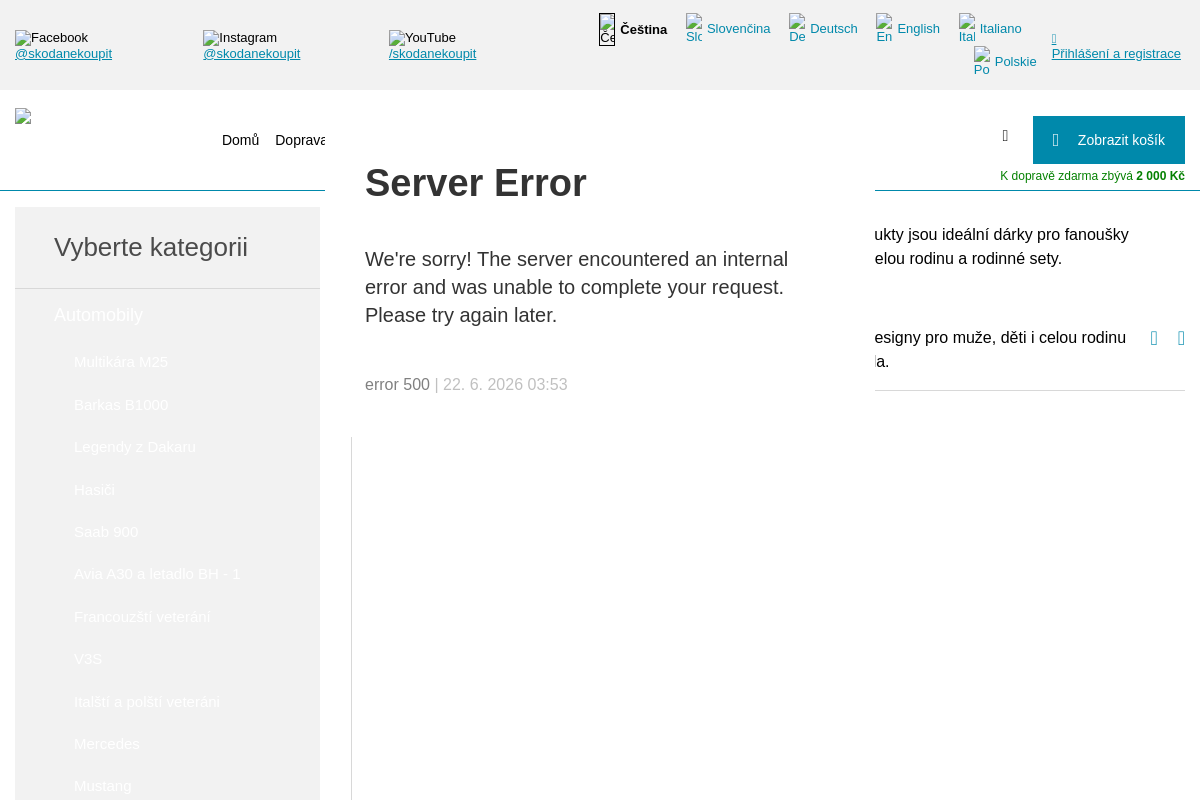The height and width of the screenshot is (800, 1200).
Task: Click the Server Error heading
Action: (x=476, y=183)
